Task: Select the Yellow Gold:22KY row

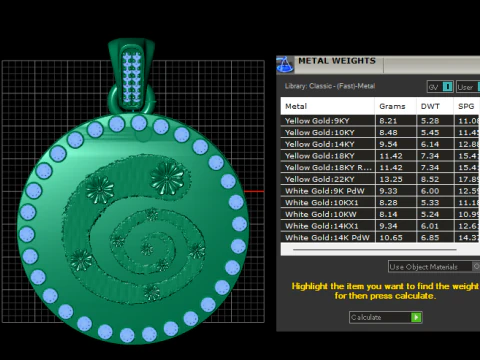Action: [380, 179]
